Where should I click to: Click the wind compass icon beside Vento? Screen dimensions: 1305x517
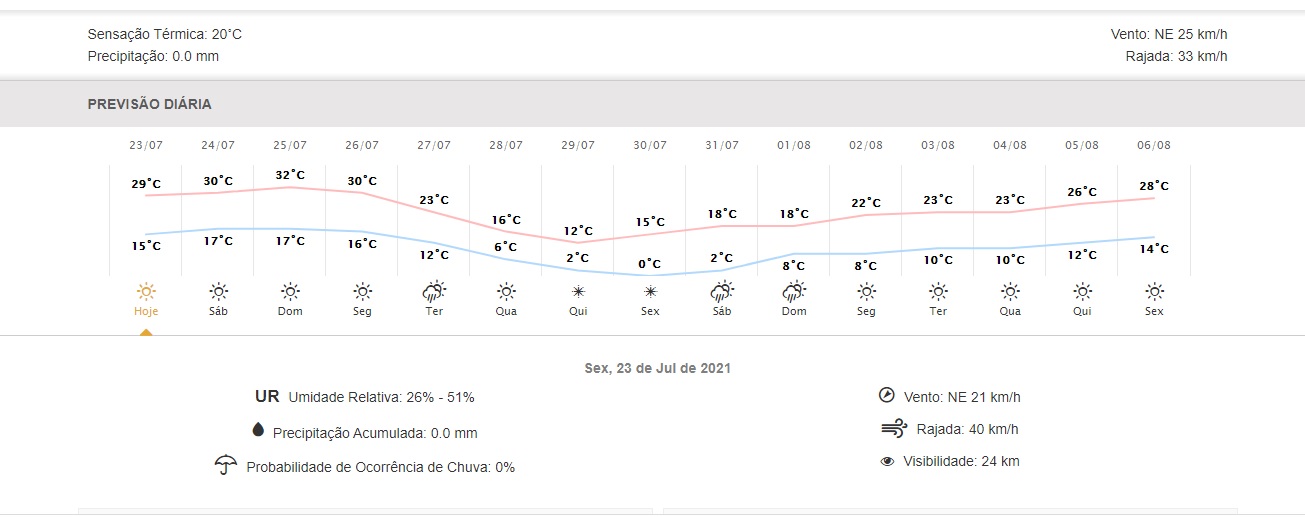(x=886, y=395)
